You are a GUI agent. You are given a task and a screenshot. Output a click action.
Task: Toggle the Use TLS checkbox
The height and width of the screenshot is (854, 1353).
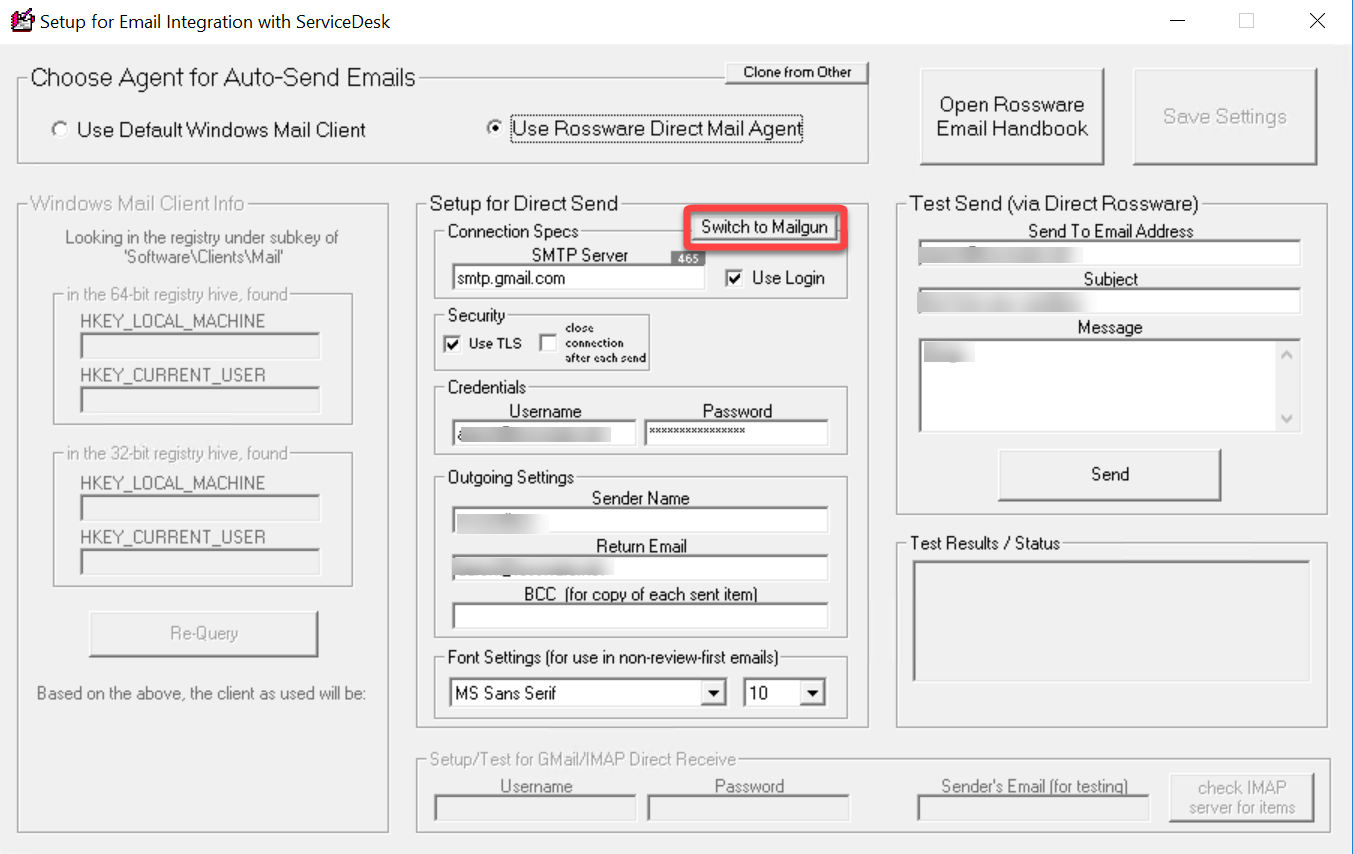452,343
